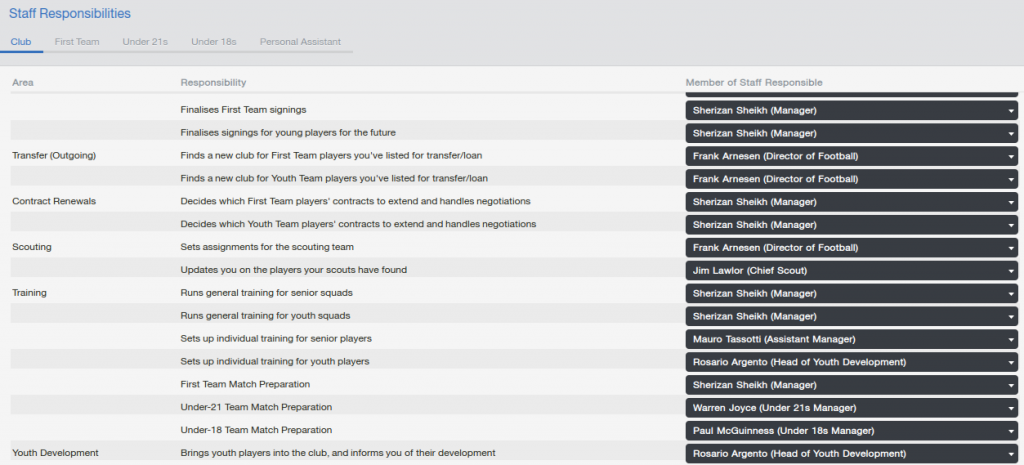
Task: Change who sets scouting team assignments
Action: click(851, 248)
